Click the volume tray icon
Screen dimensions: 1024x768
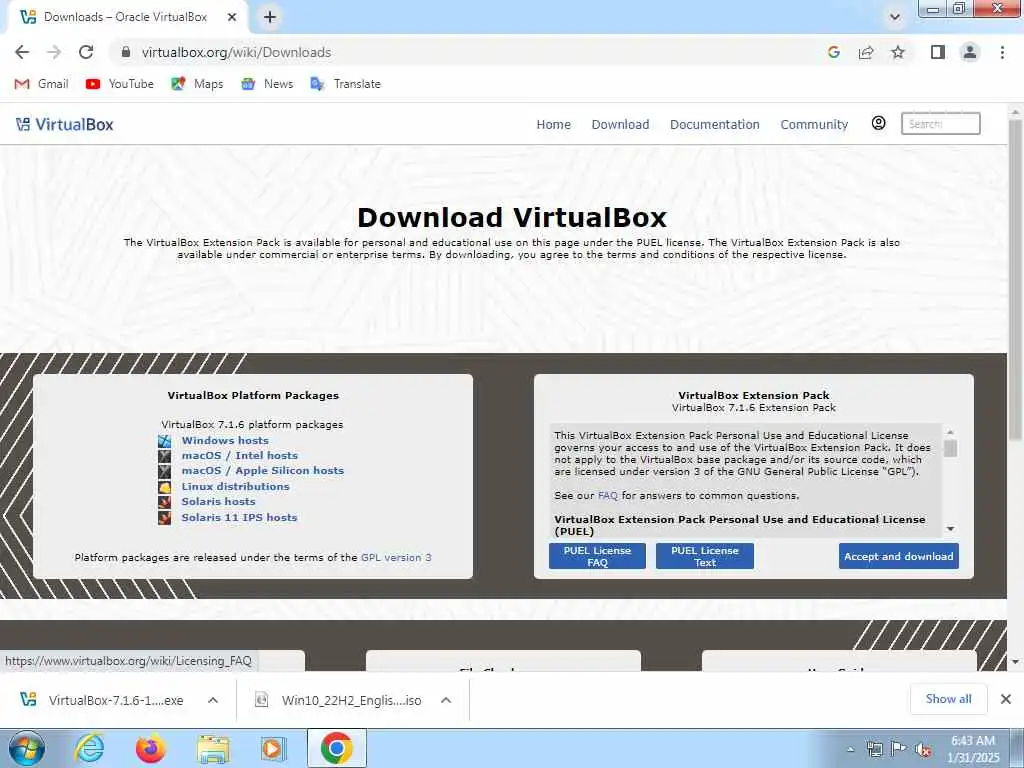click(923, 749)
